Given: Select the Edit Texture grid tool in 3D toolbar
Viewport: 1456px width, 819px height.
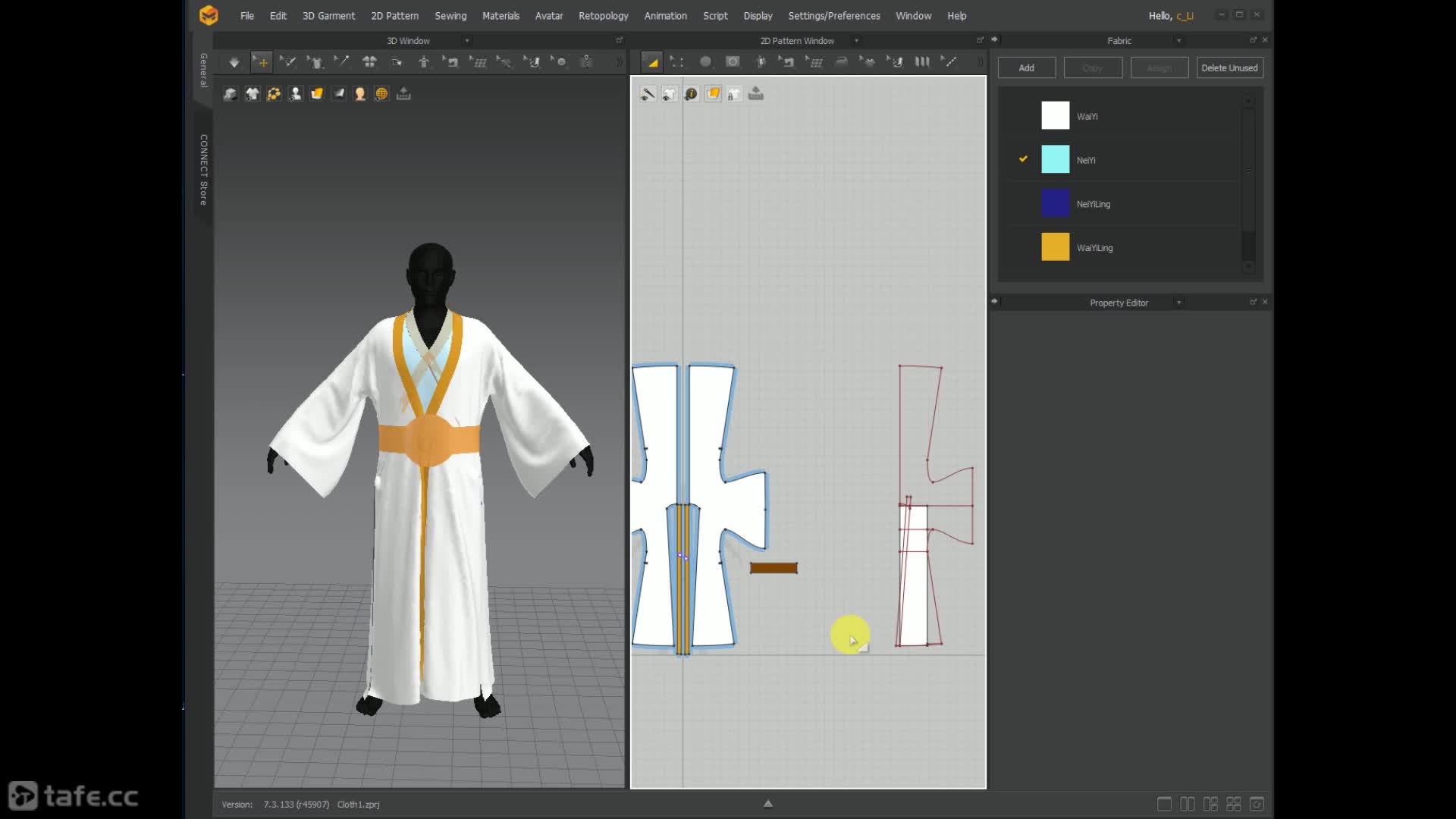Looking at the screenshot, I should [x=479, y=62].
